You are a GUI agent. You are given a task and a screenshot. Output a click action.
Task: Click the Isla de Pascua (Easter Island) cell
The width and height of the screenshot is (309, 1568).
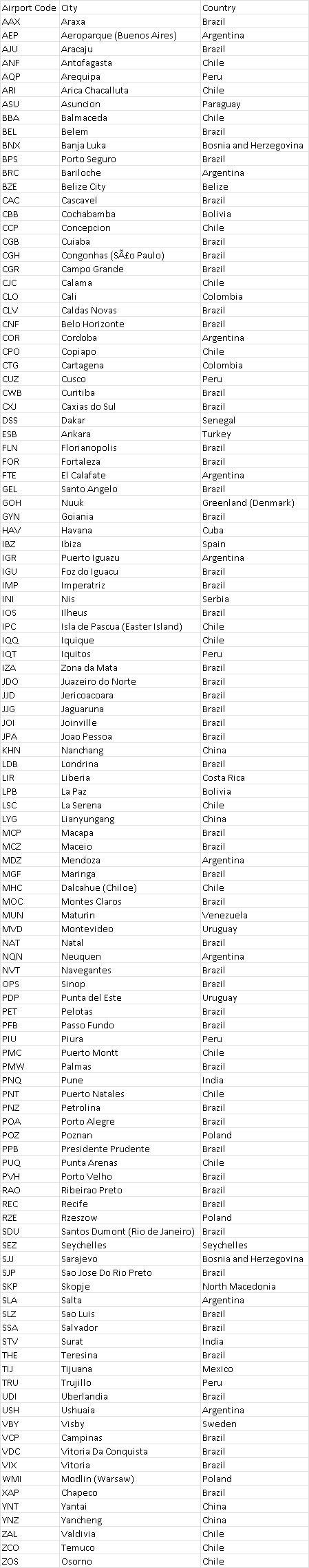(130, 626)
